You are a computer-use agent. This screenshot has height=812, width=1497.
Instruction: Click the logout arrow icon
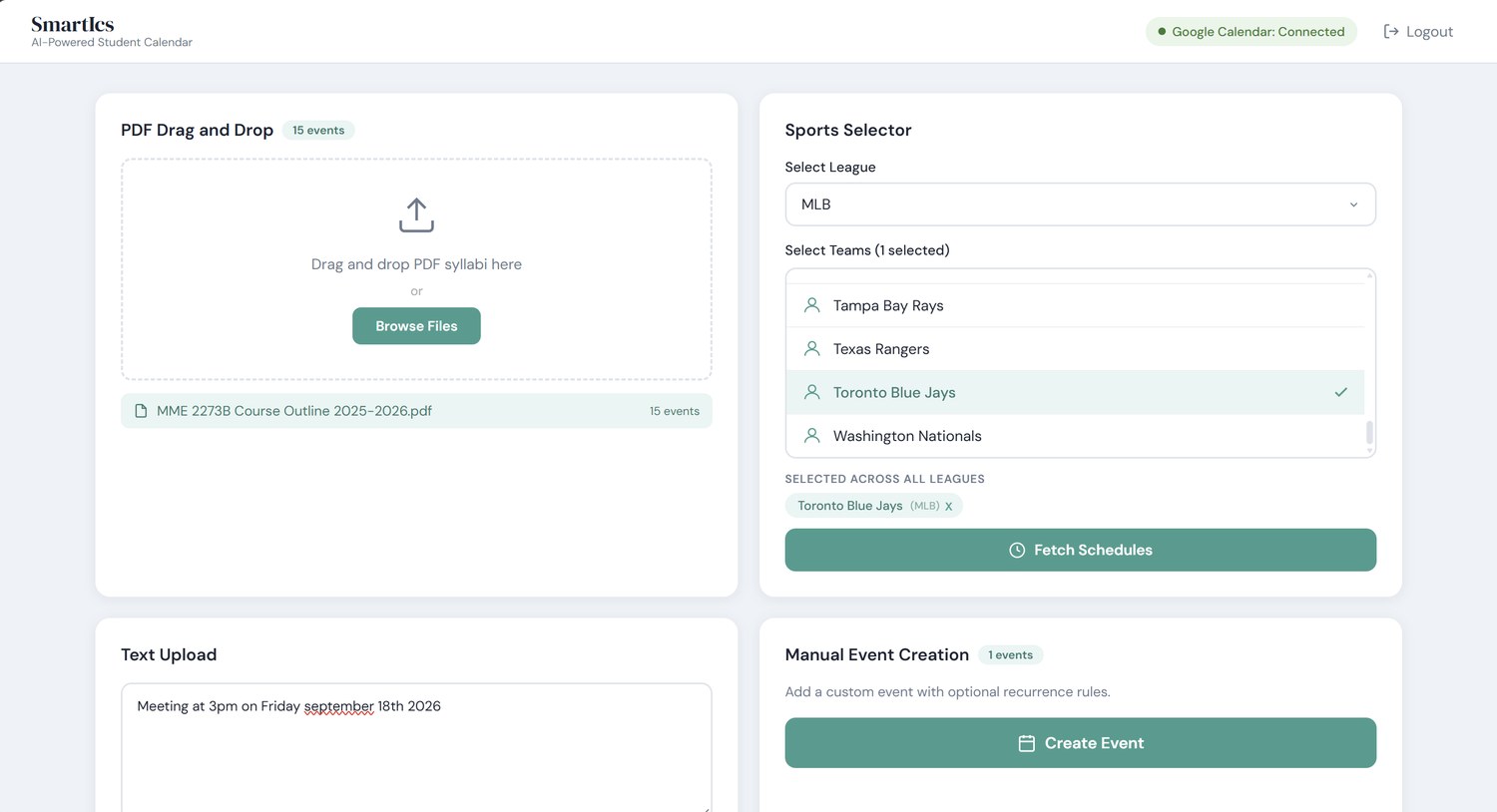point(1390,32)
